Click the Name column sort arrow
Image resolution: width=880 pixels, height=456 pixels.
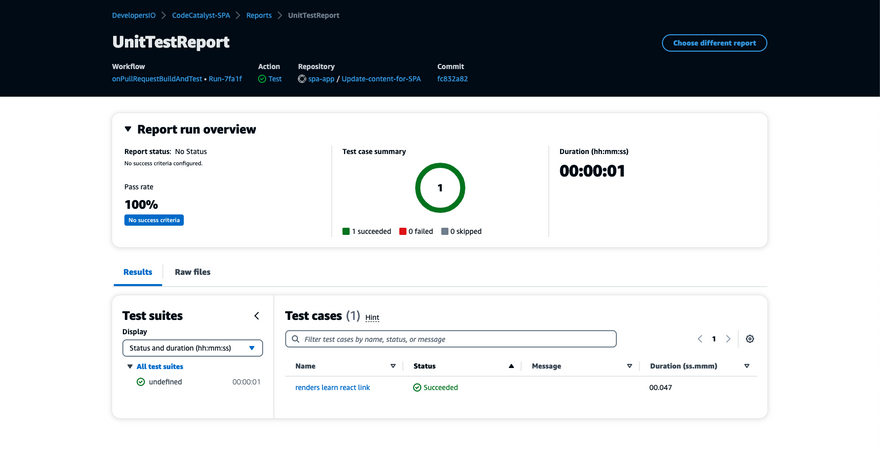pyautogui.click(x=393, y=366)
